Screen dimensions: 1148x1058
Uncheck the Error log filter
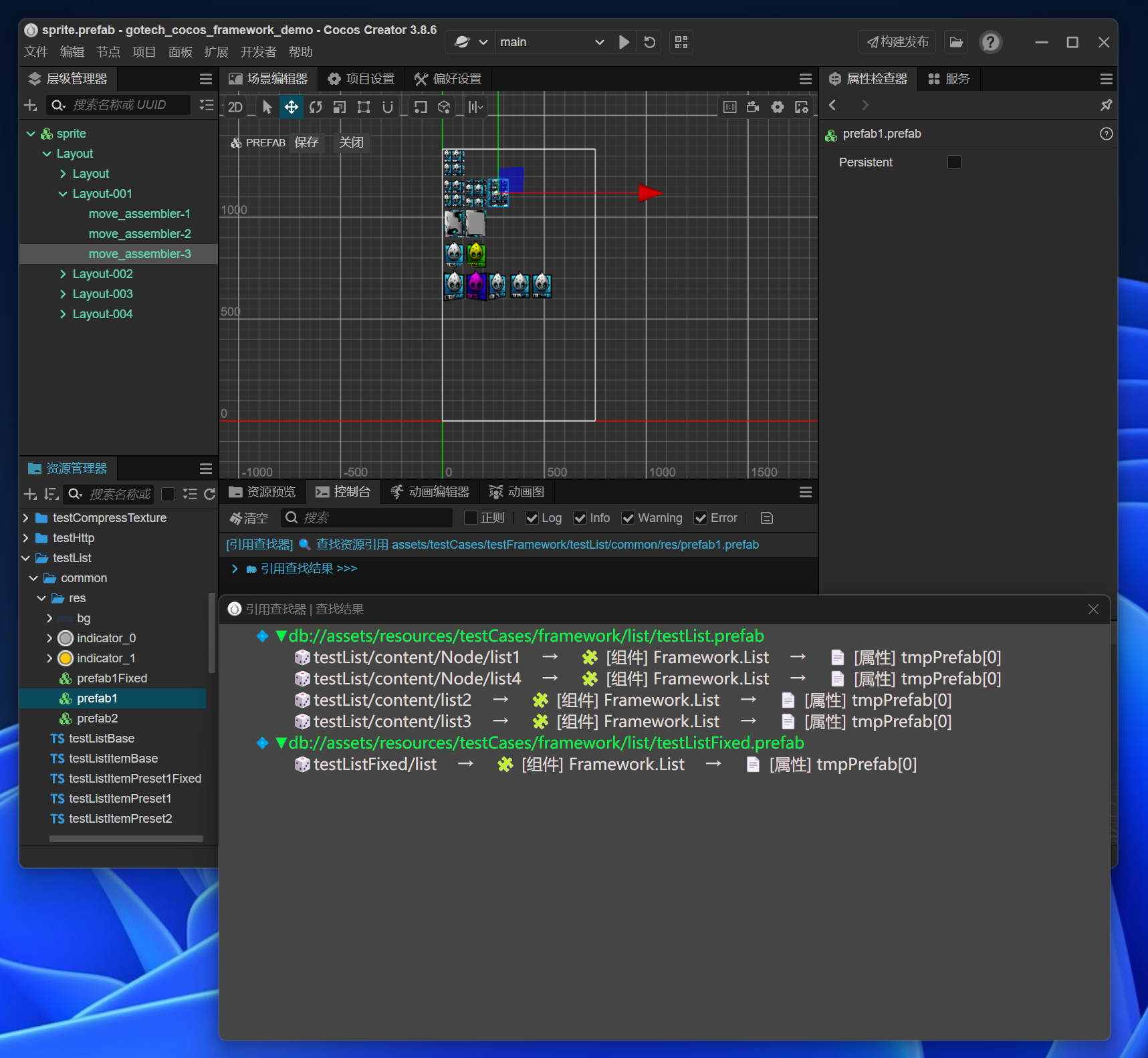coord(700,518)
